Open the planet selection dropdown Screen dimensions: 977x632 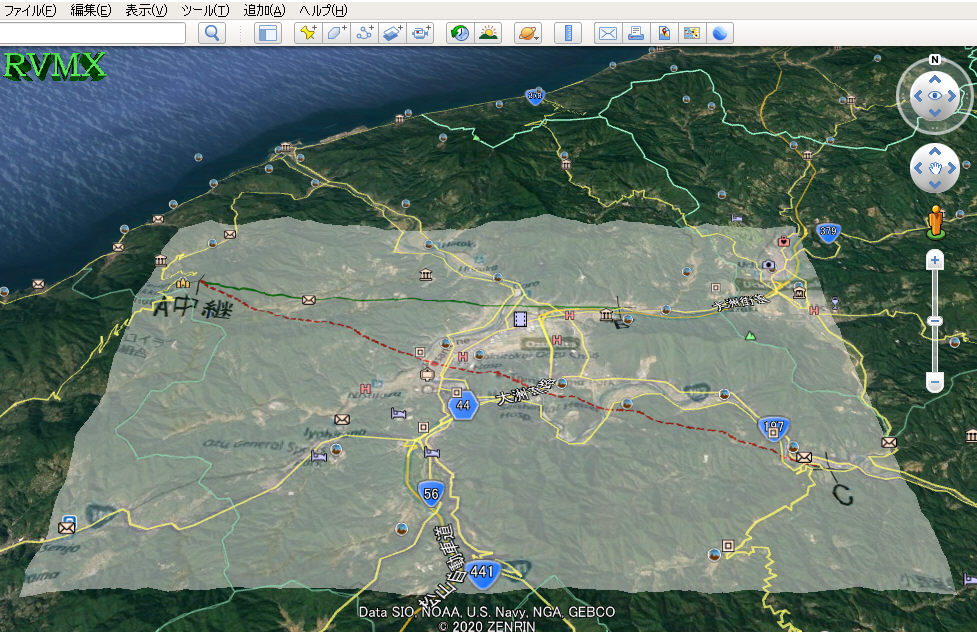[x=527, y=33]
